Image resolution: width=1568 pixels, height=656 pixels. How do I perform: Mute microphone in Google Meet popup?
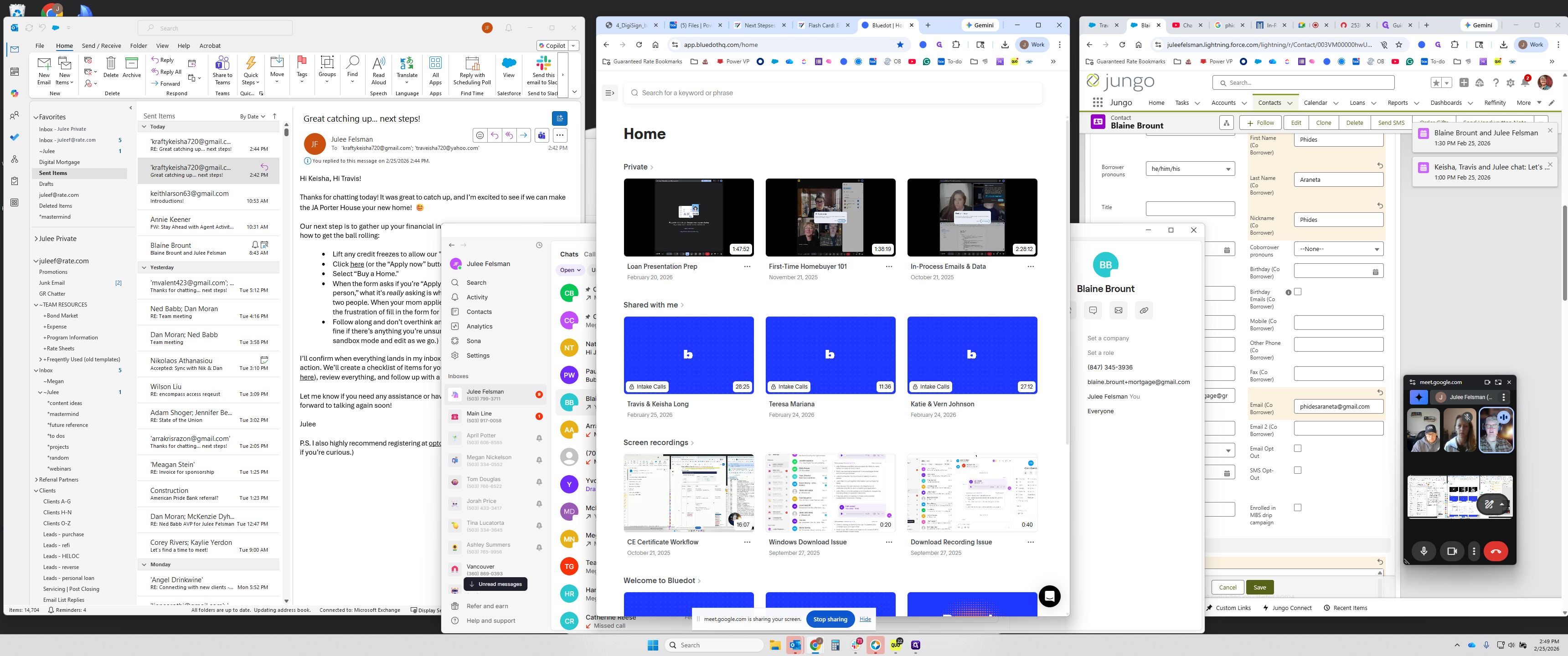point(1424,551)
